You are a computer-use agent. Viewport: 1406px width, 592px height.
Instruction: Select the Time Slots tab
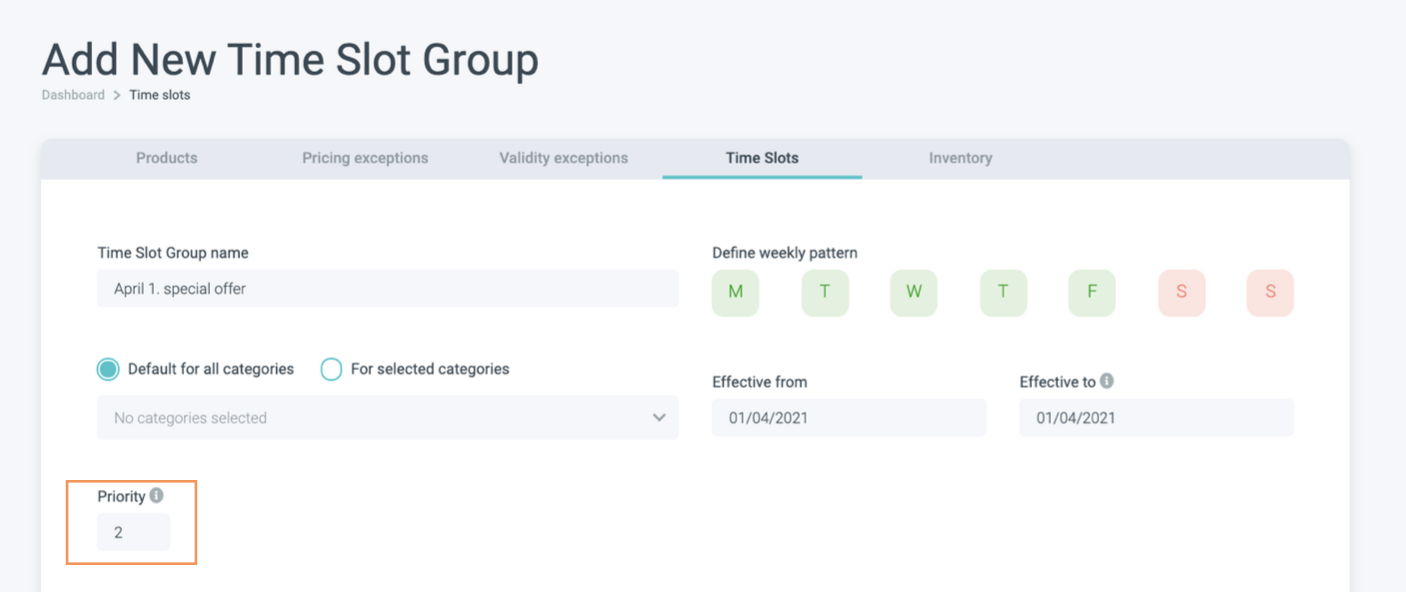(762, 158)
